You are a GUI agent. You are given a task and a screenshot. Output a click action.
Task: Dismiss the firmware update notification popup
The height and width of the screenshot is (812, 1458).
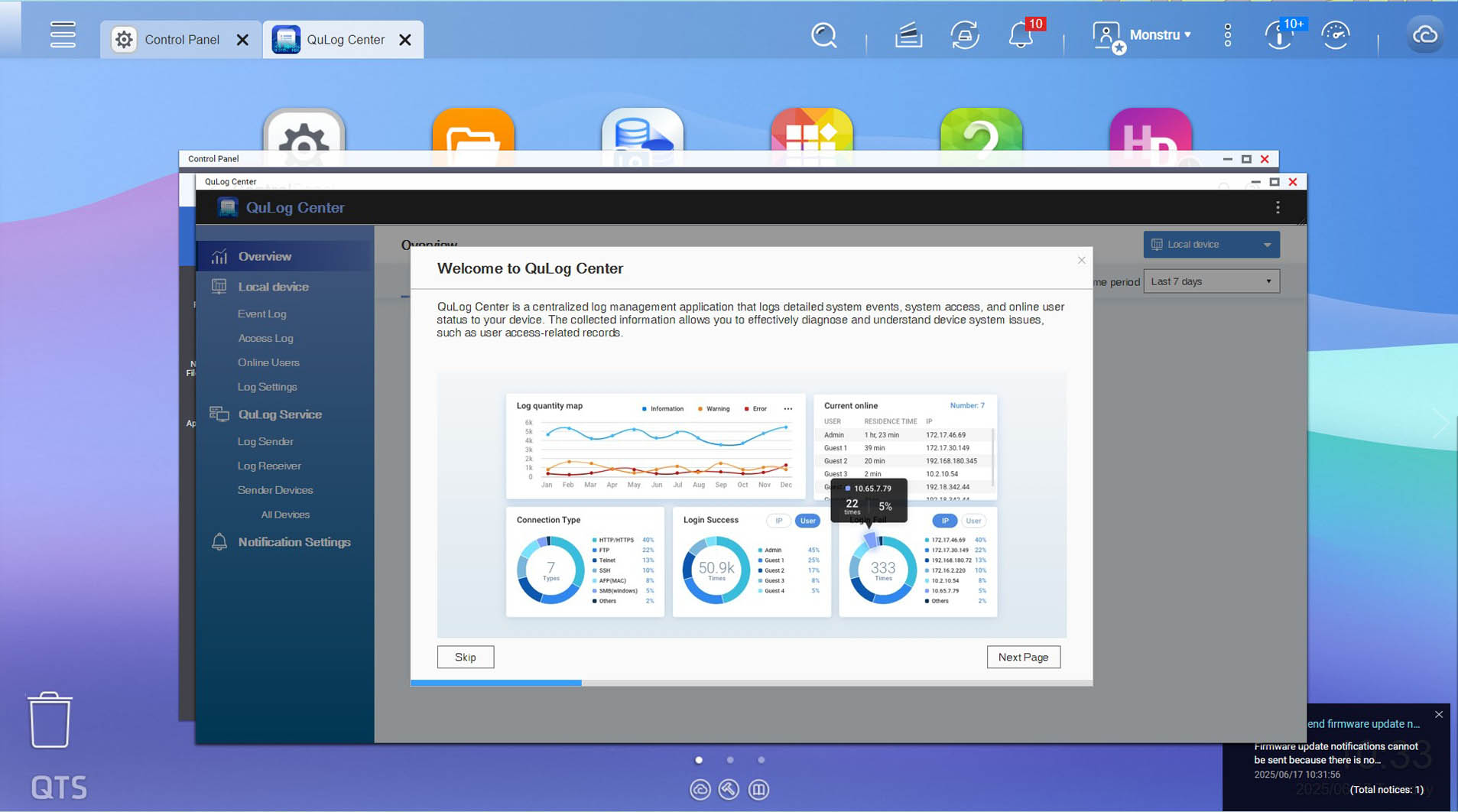pos(1438,714)
